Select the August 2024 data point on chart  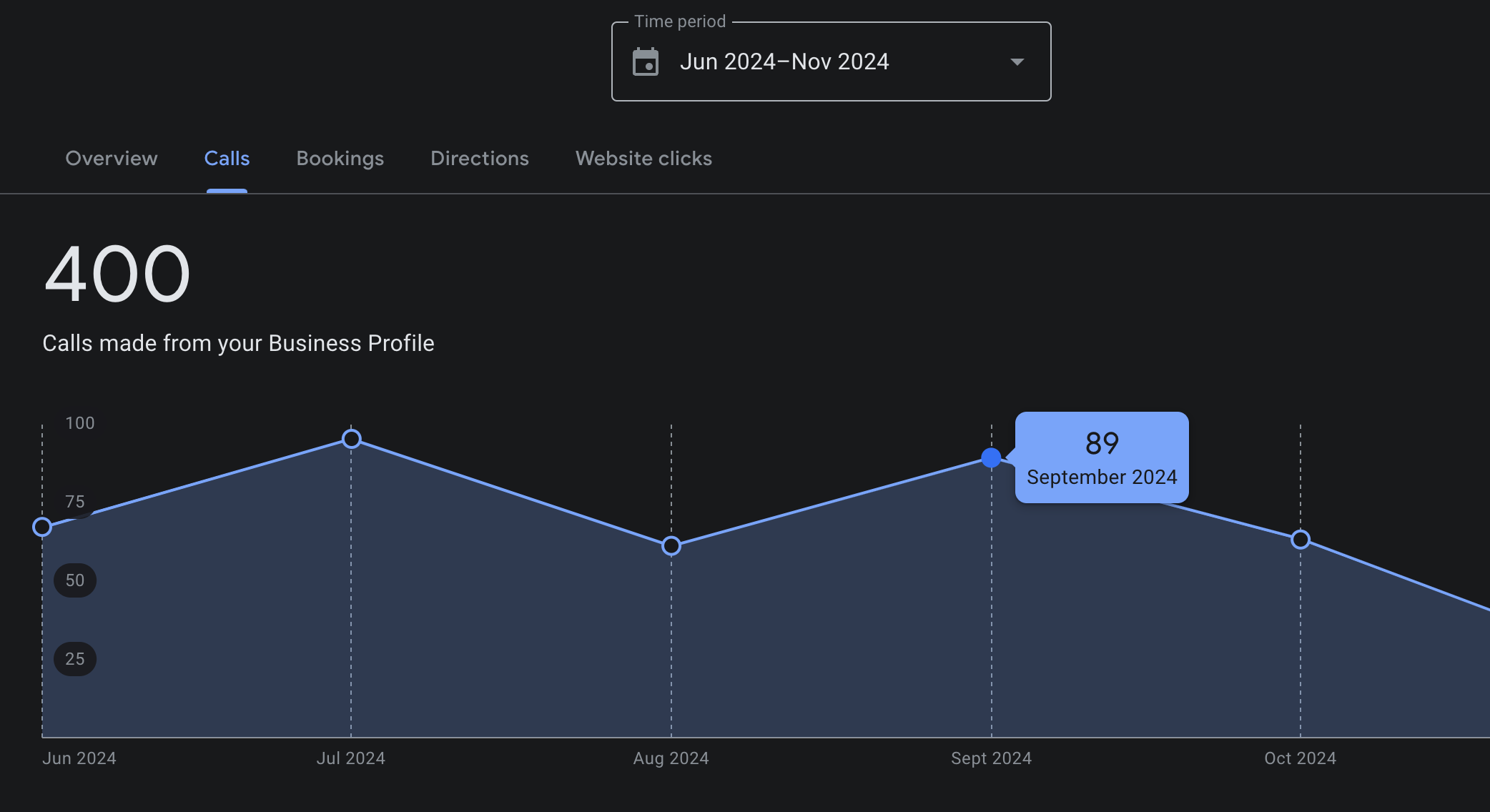(671, 545)
